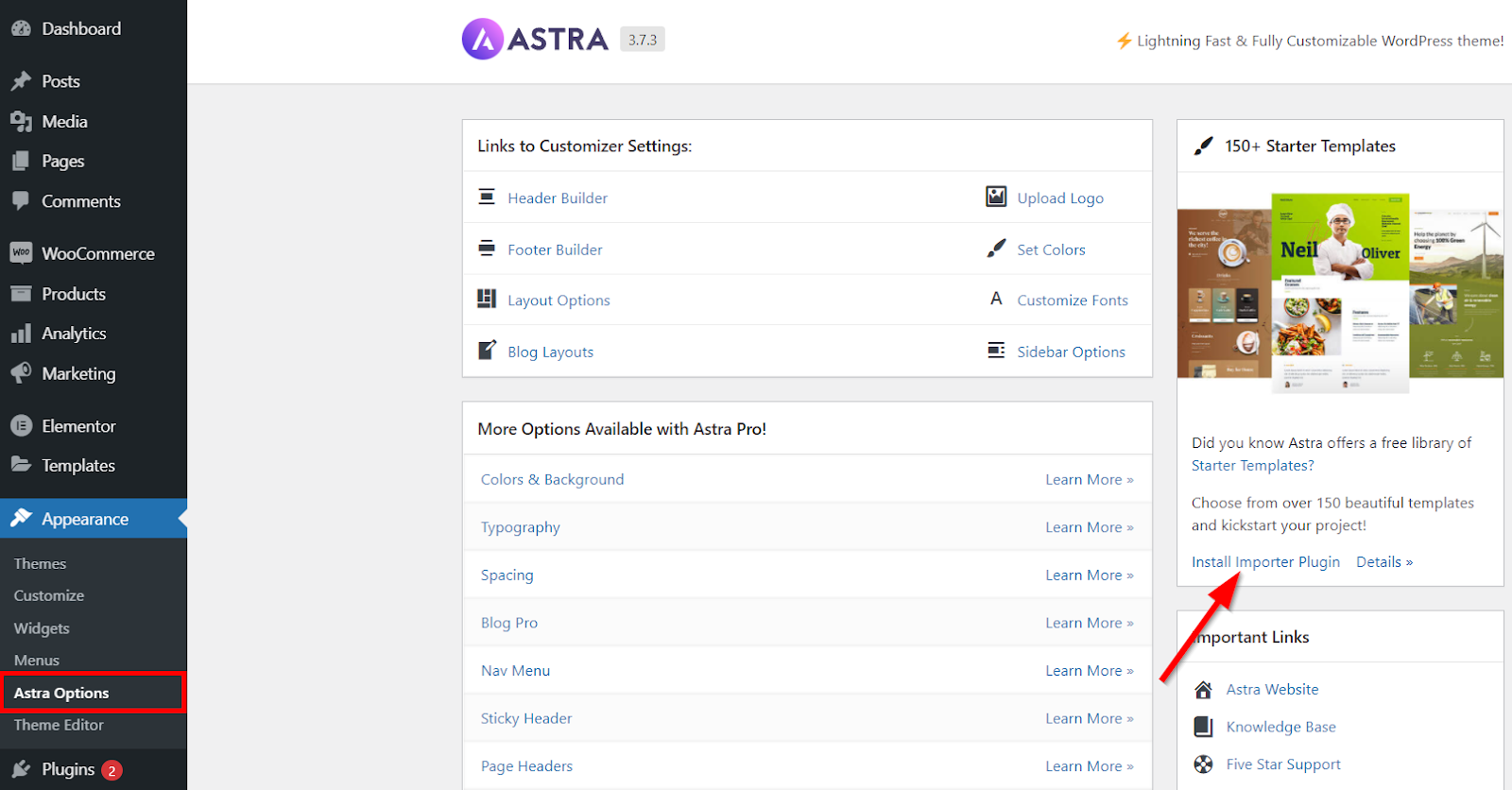Screen dimensions: 1512x790
Task: Open Customize under Appearance
Action: [x=49, y=595]
